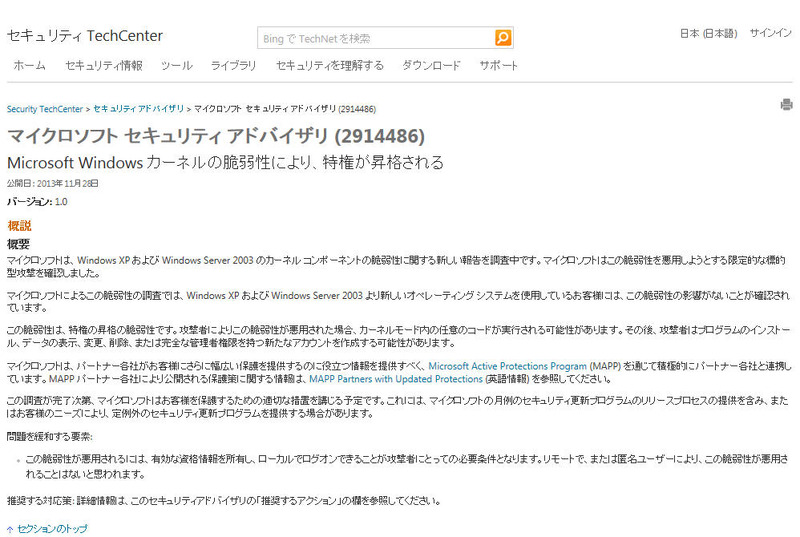Image resolution: width=800 pixels, height=537 pixels.
Task: Open the セキュリティ アドバイザリ breadcrumb link
Action: click(x=139, y=107)
